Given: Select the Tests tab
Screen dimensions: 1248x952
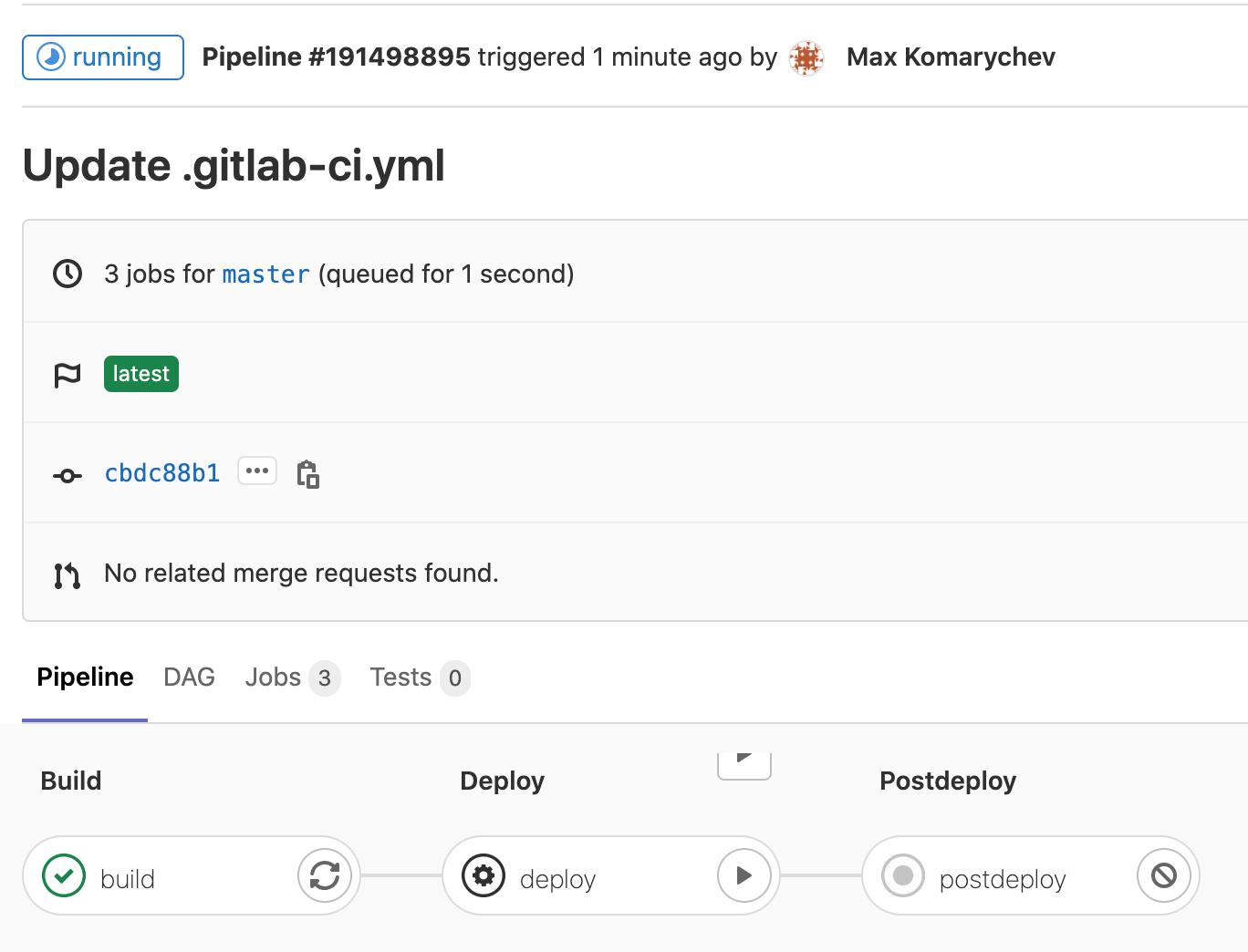Looking at the screenshot, I should click(x=400, y=678).
